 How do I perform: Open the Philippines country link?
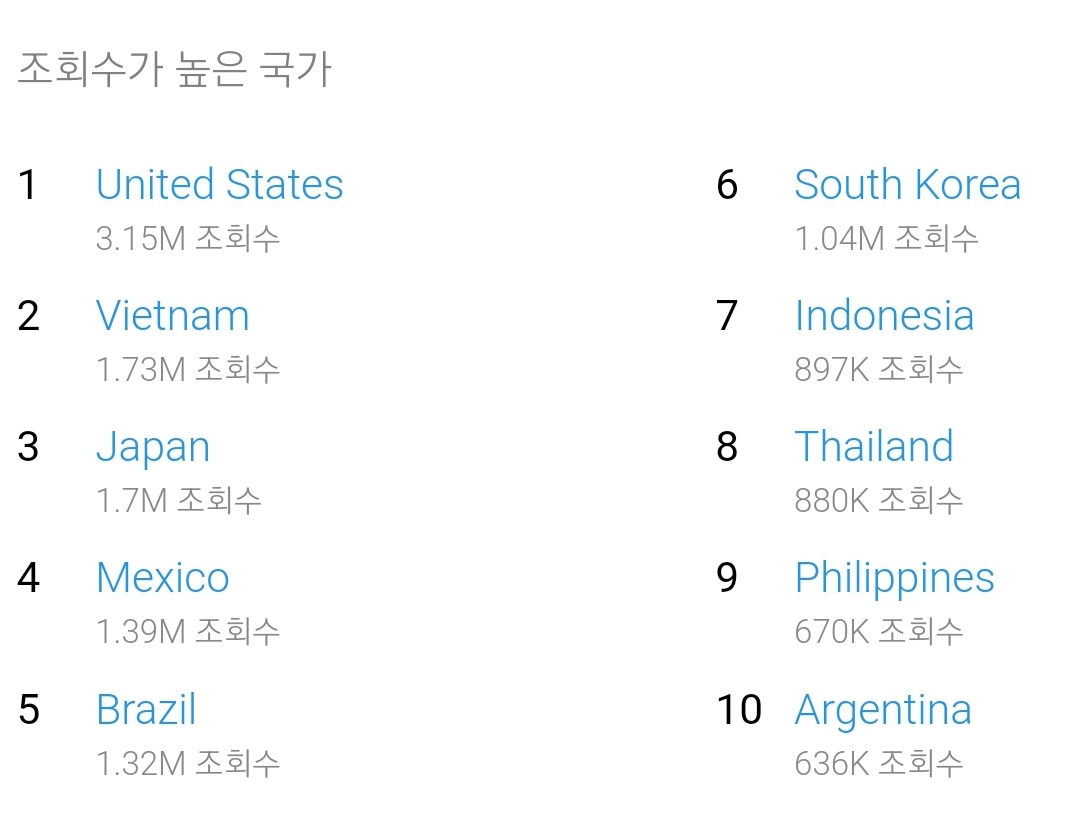(894, 578)
